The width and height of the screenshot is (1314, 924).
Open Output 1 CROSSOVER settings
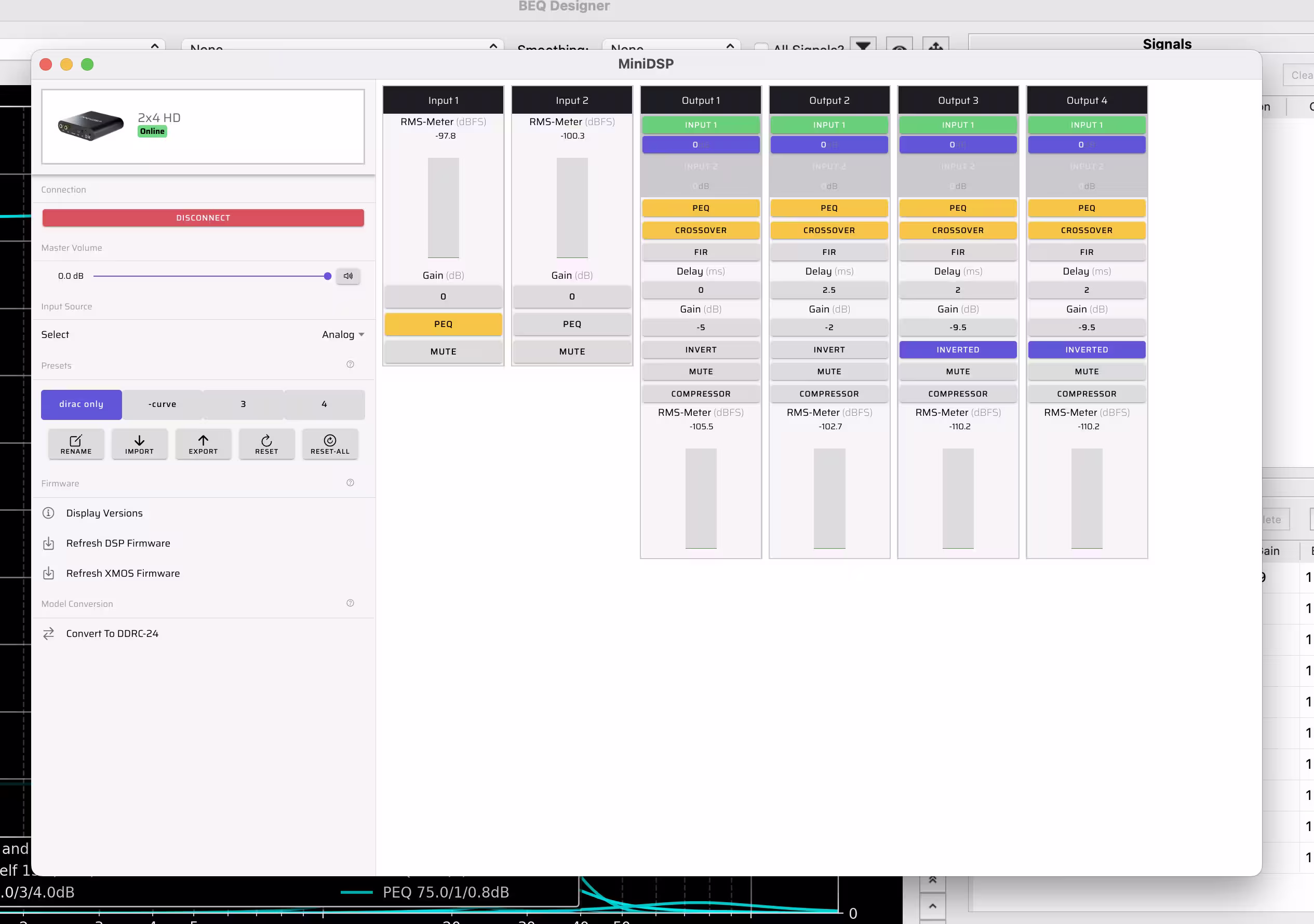point(701,230)
